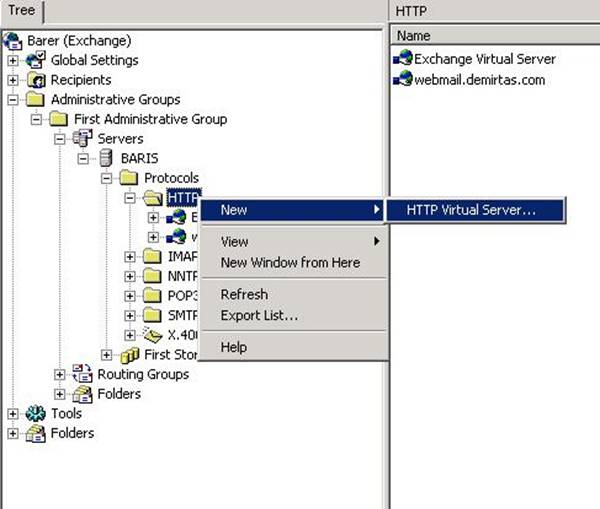Collapse the BARIS server node

point(83,158)
